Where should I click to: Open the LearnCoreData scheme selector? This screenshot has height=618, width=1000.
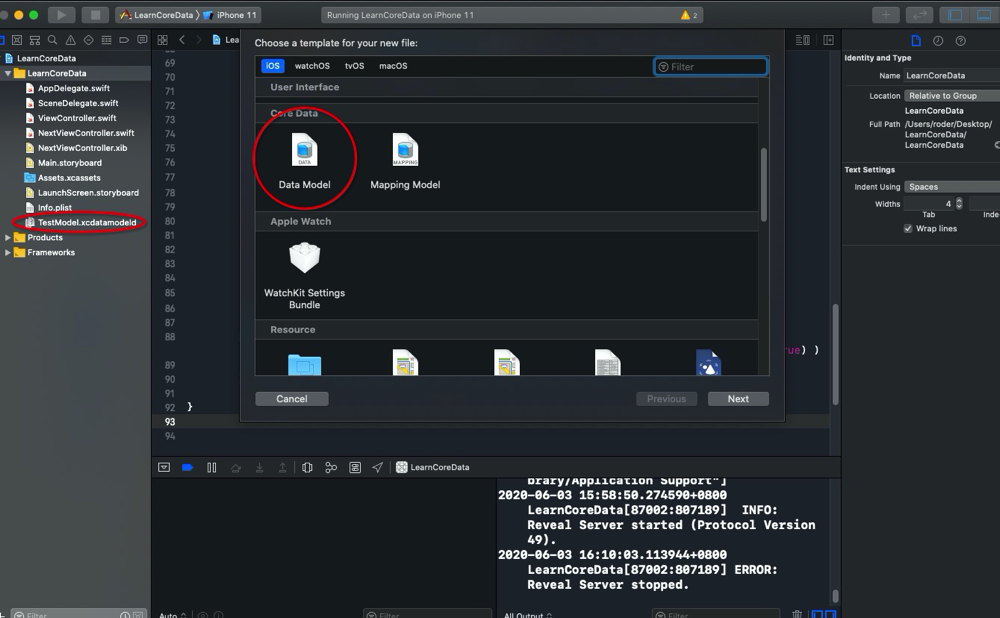coord(157,15)
